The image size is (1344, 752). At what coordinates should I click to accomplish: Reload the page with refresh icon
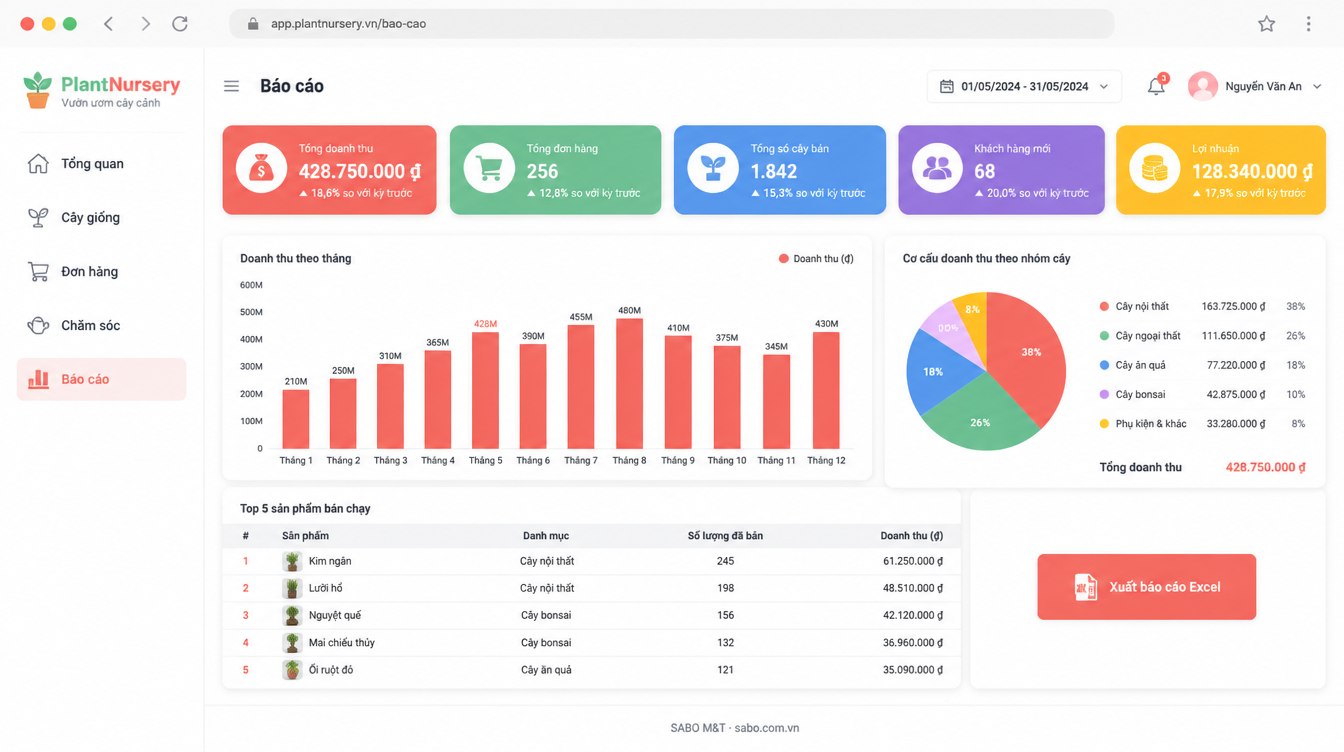[x=180, y=23]
